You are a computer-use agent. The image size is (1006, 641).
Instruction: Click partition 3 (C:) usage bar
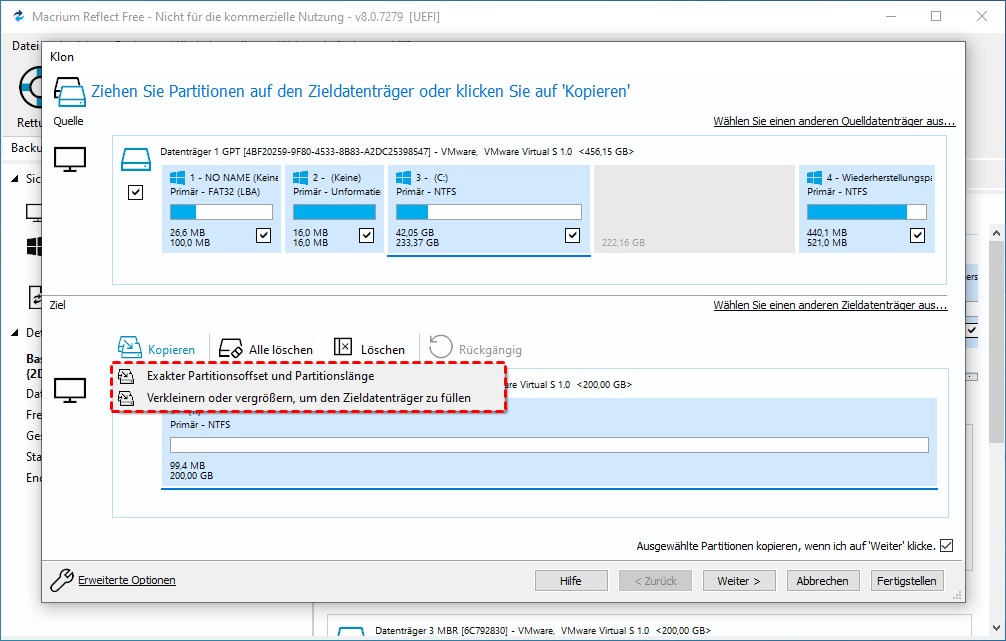click(x=489, y=212)
